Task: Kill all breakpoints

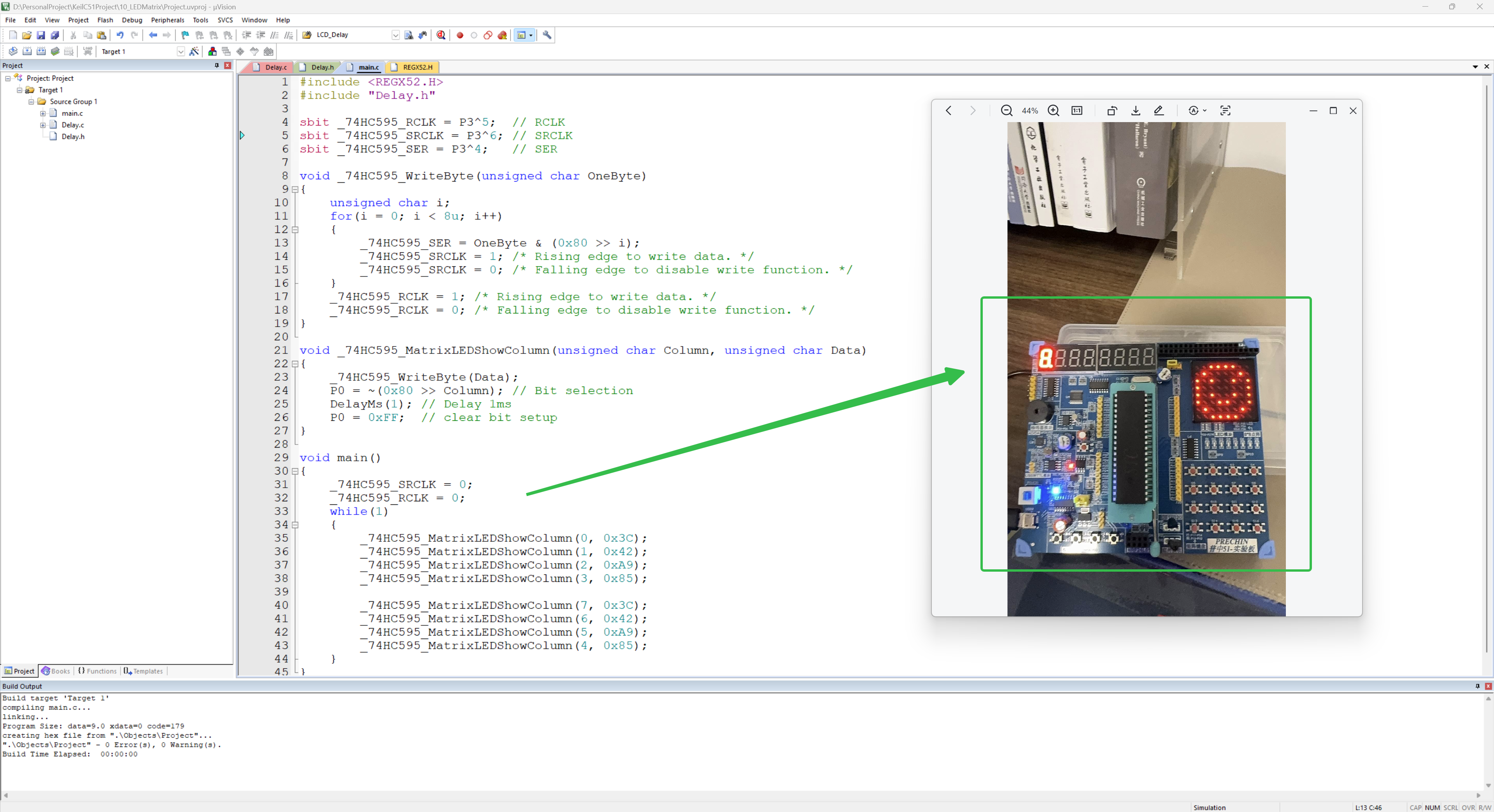Action: pos(502,35)
